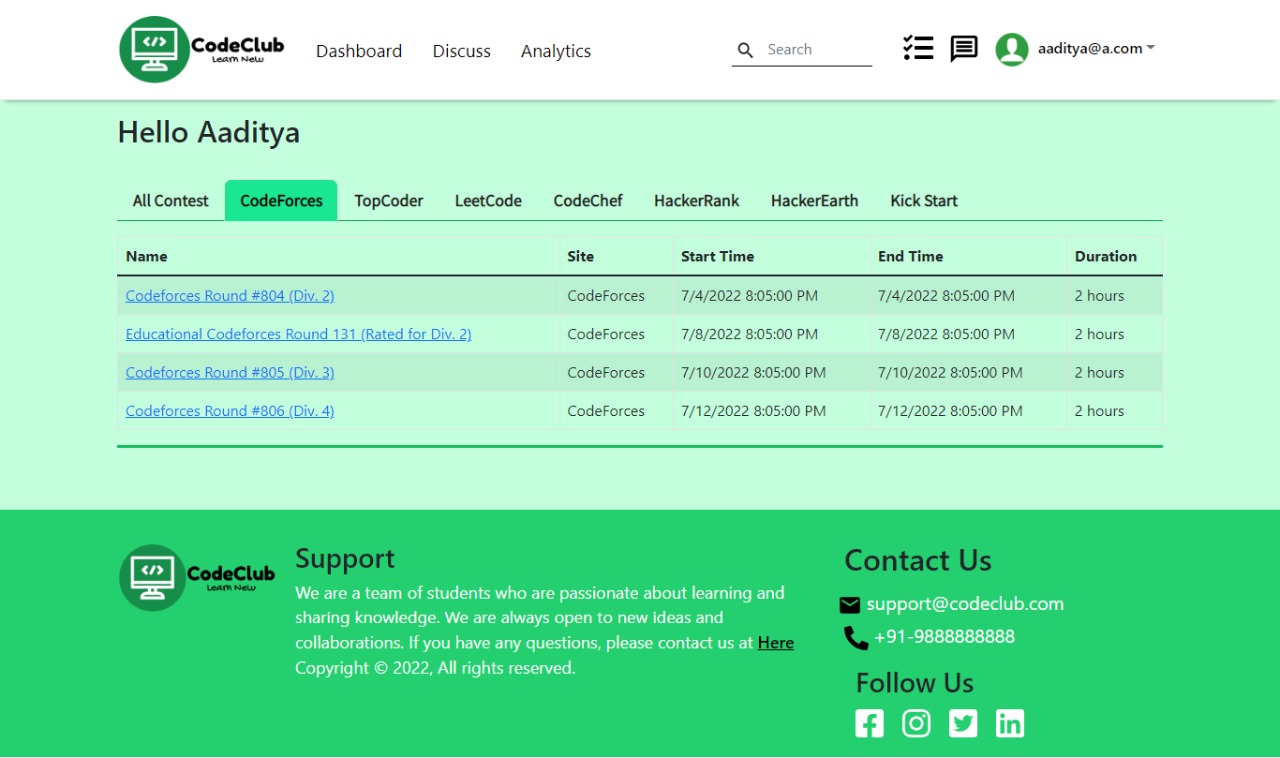The image size is (1280, 758).
Task: Open Codeforces Round #804 (Div. 2)
Action: click(229, 295)
